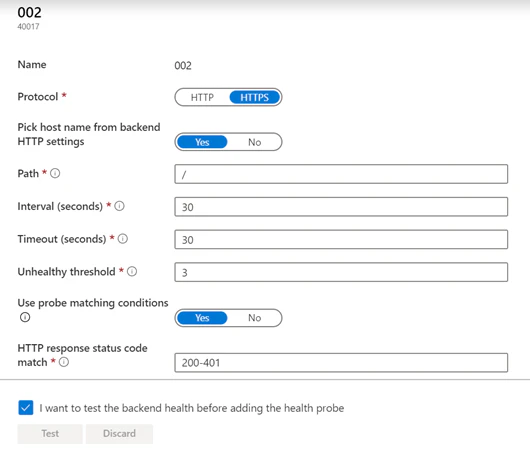Image resolution: width=530 pixels, height=457 pixels.
Task: Uncheck test backend health before adding probe
Action: coord(26,408)
